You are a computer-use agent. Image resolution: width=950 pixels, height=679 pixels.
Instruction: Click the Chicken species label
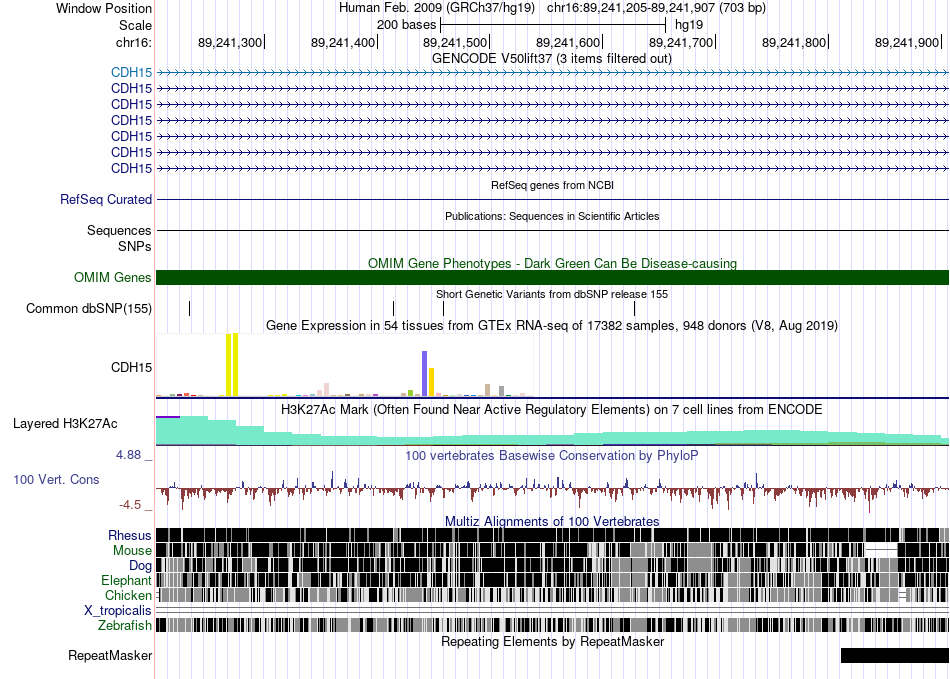click(128, 595)
